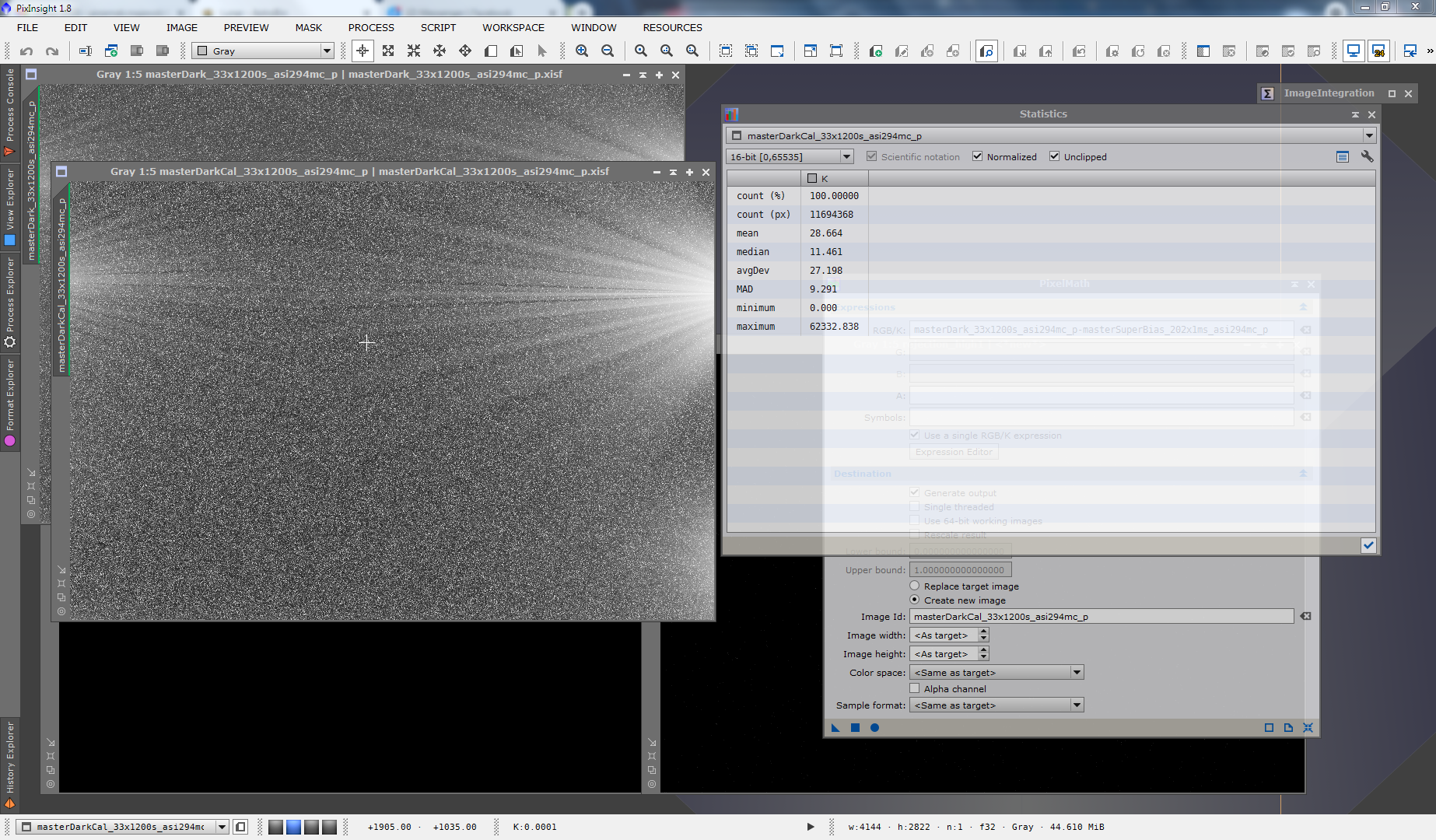Select the Readout crosshair mode tool
The image size is (1436, 840).
[x=363, y=51]
